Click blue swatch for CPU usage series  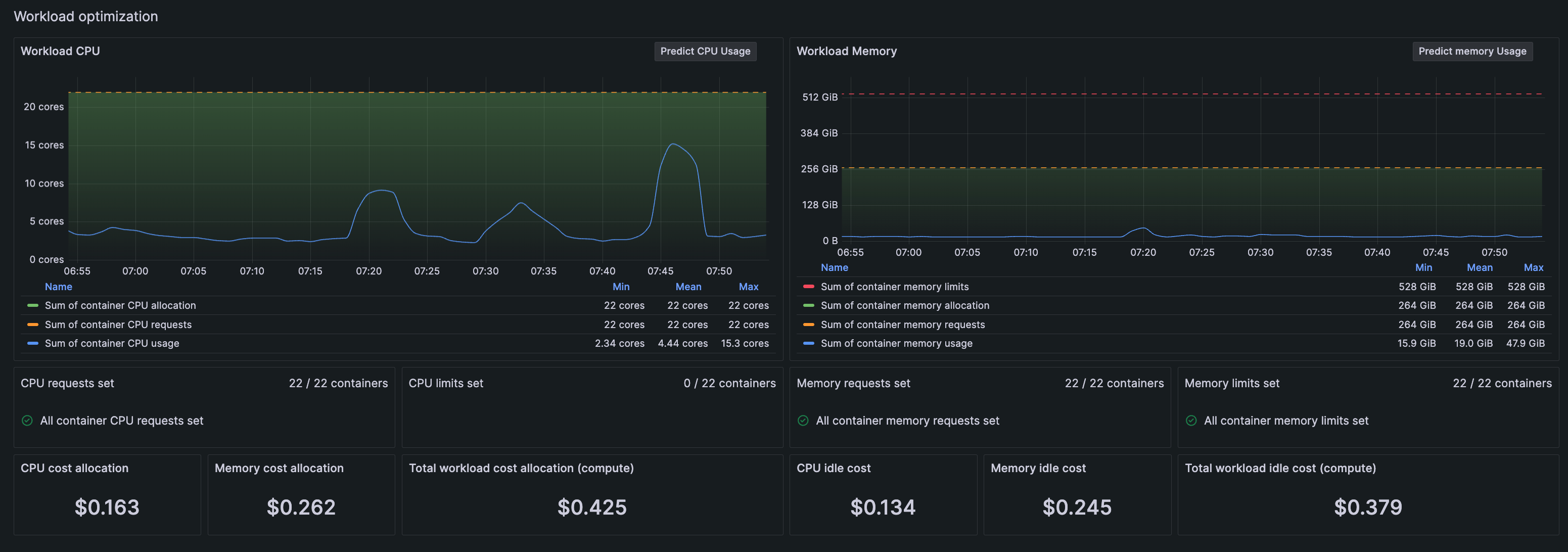[33, 343]
